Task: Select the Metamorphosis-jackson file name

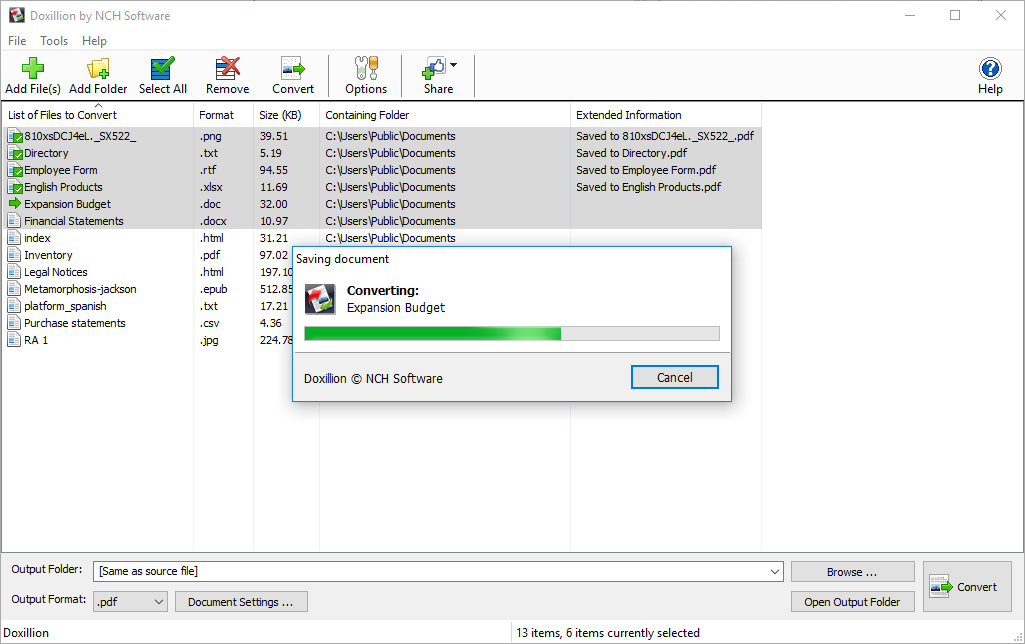Action: tap(80, 289)
